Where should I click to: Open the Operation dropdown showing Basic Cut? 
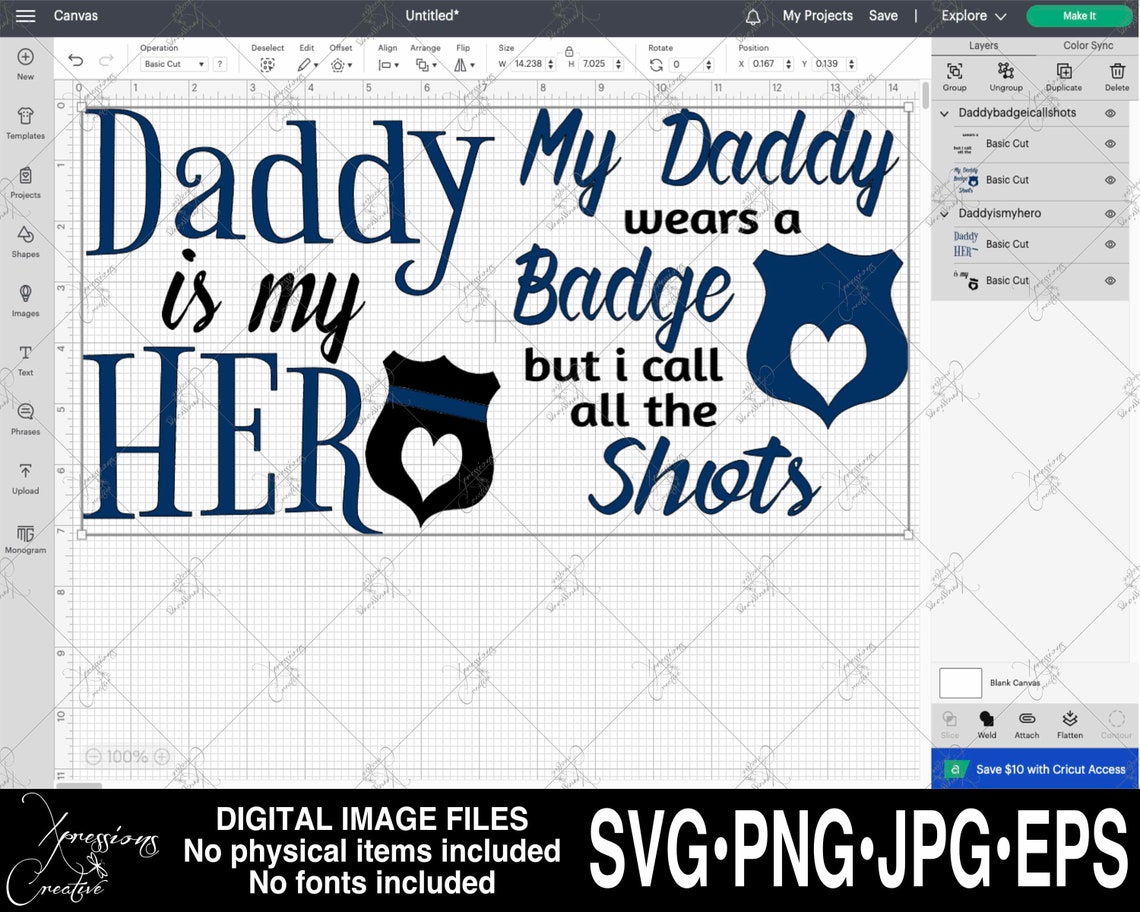coord(172,63)
